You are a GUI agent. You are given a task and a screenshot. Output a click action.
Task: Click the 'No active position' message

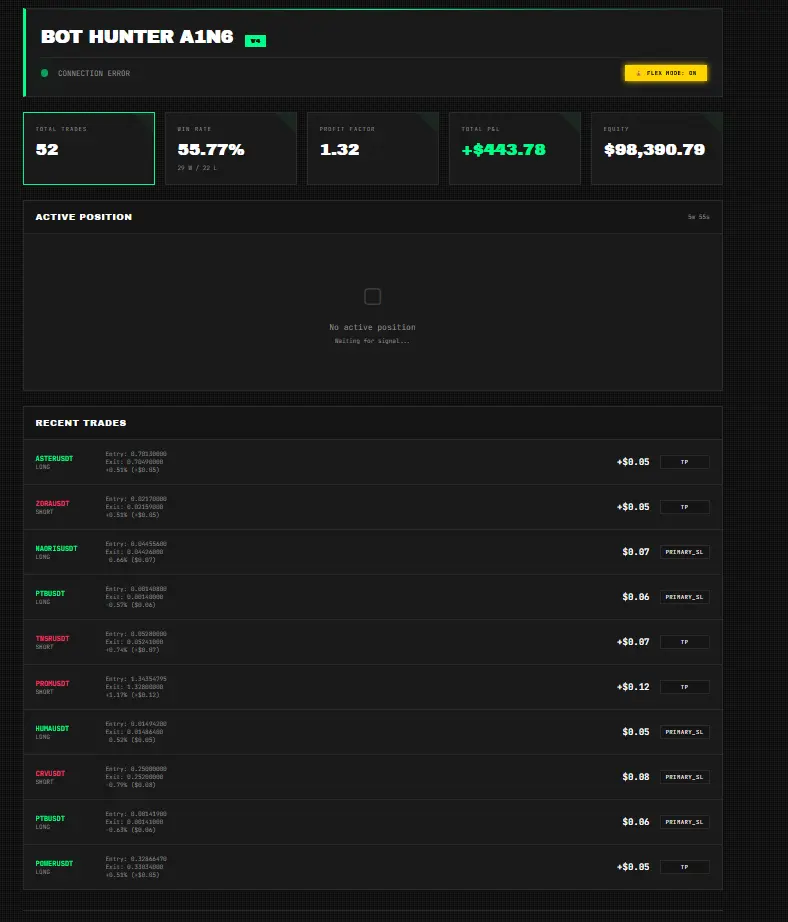coord(372,327)
